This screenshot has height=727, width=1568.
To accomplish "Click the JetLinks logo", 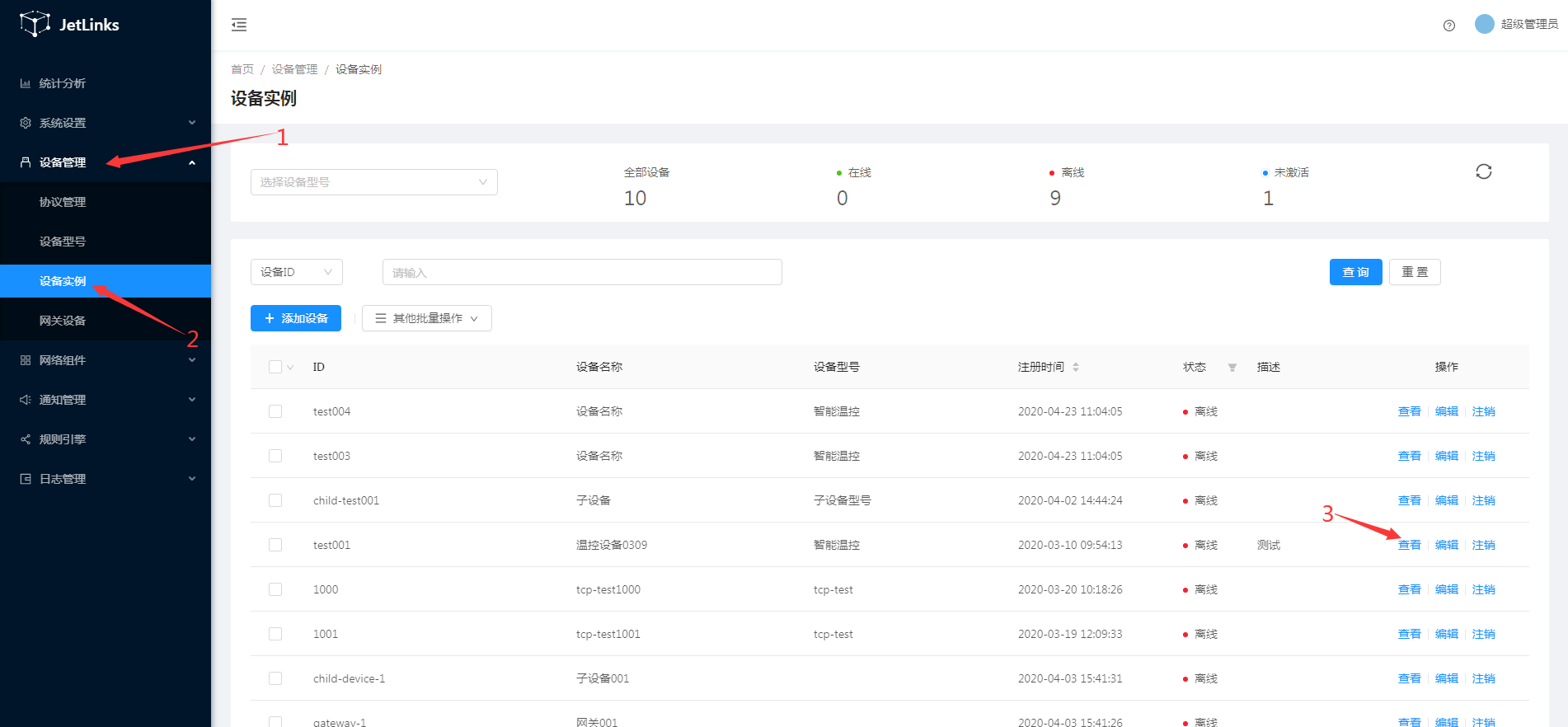I will pos(69,25).
